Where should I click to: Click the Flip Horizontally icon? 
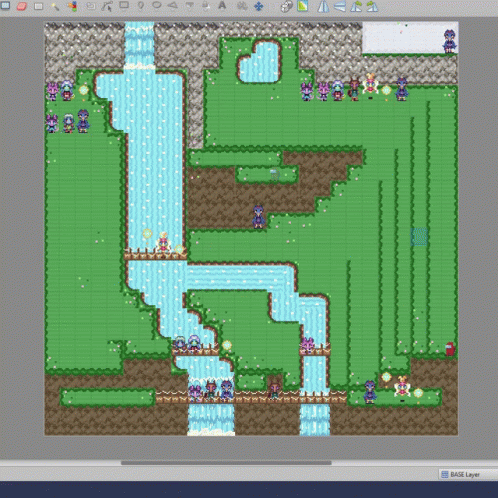click(323, 6)
